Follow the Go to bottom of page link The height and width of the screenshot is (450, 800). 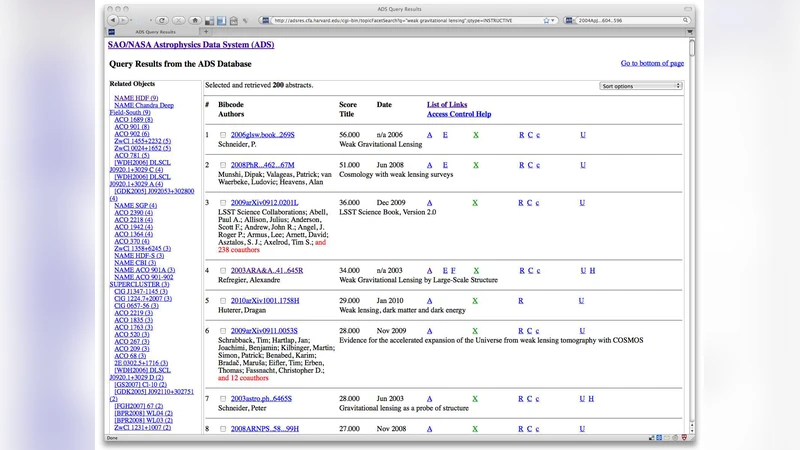pos(652,63)
